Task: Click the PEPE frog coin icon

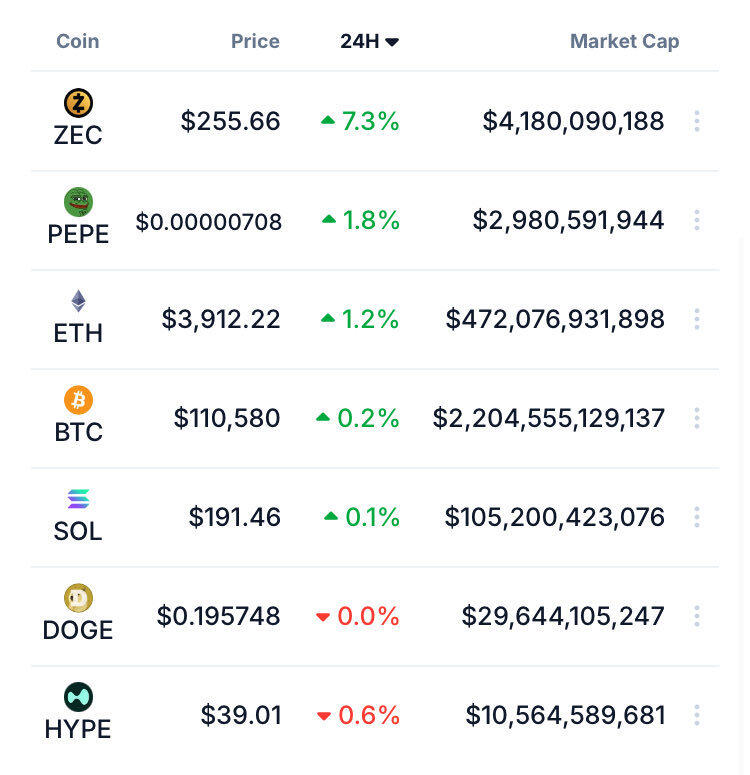Action: pos(78,202)
